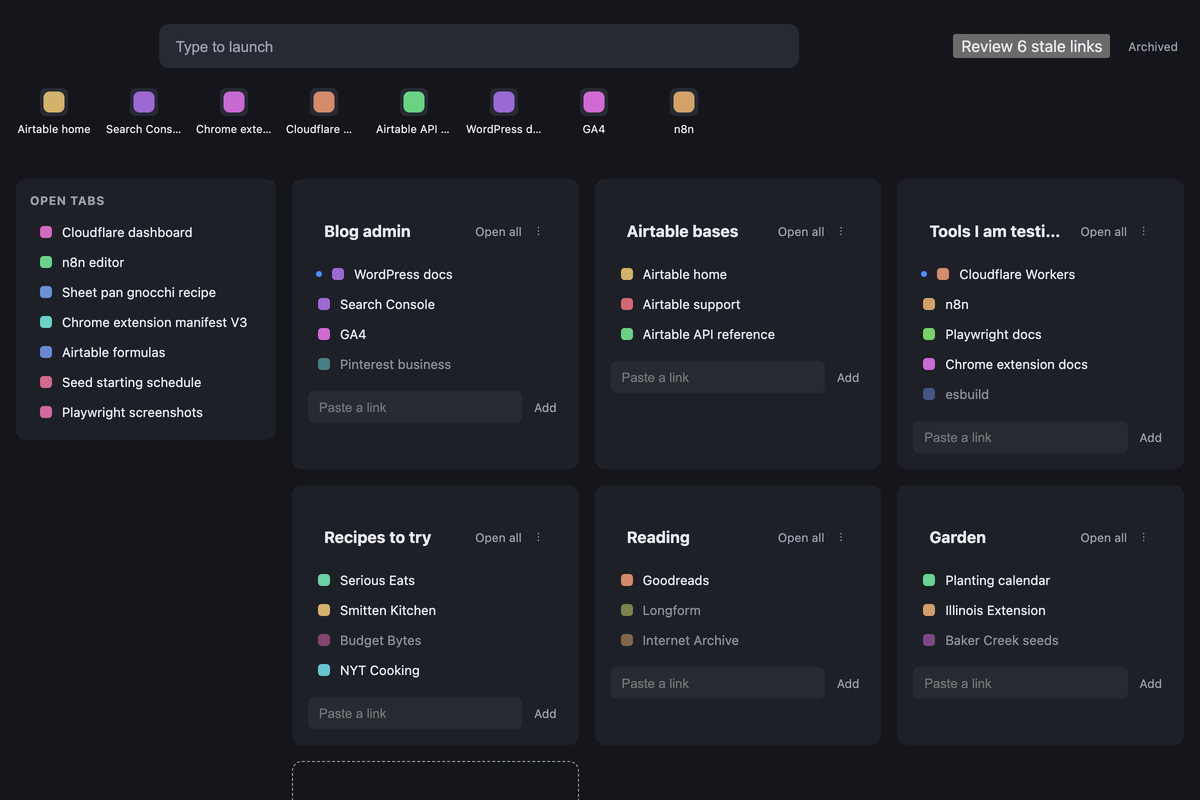1200x800 pixels.
Task: Open Internet Archive link in Reading
Action: tap(690, 640)
